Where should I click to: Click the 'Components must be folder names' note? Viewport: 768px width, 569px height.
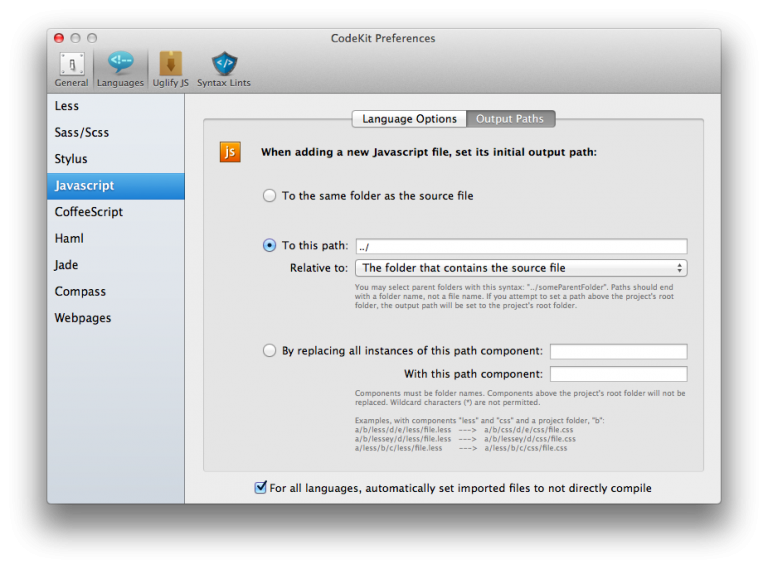point(520,398)
